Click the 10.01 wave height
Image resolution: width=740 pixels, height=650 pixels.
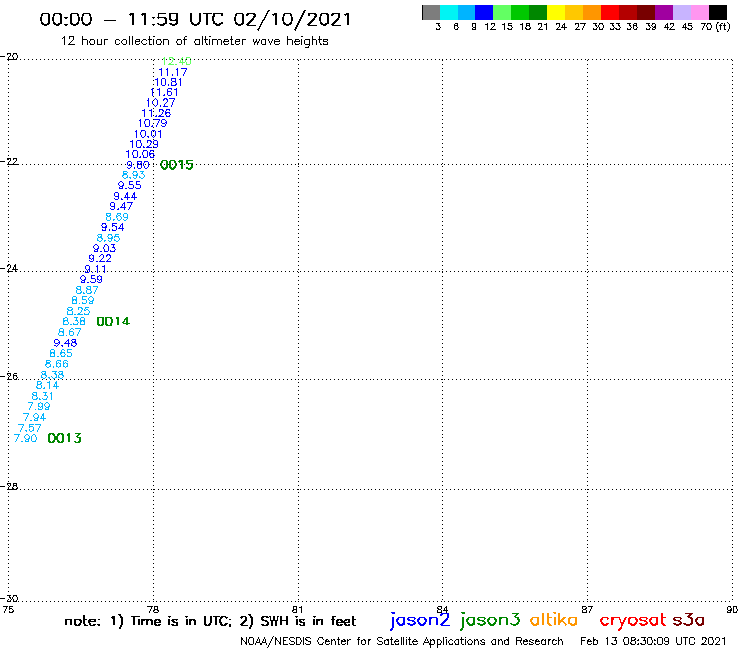148,134
